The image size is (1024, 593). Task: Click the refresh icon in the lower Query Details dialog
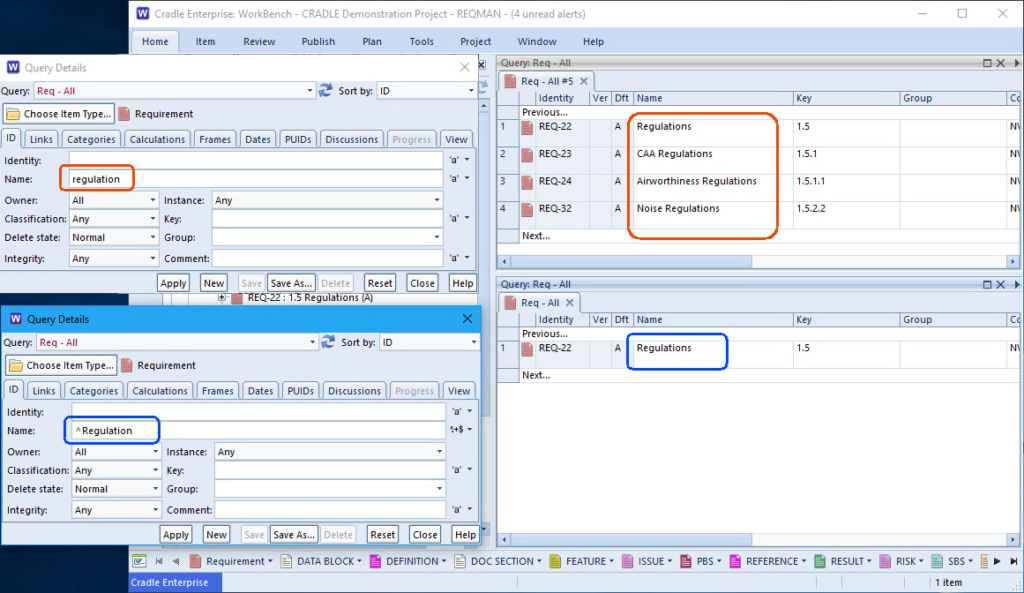(x=328, y=343)
